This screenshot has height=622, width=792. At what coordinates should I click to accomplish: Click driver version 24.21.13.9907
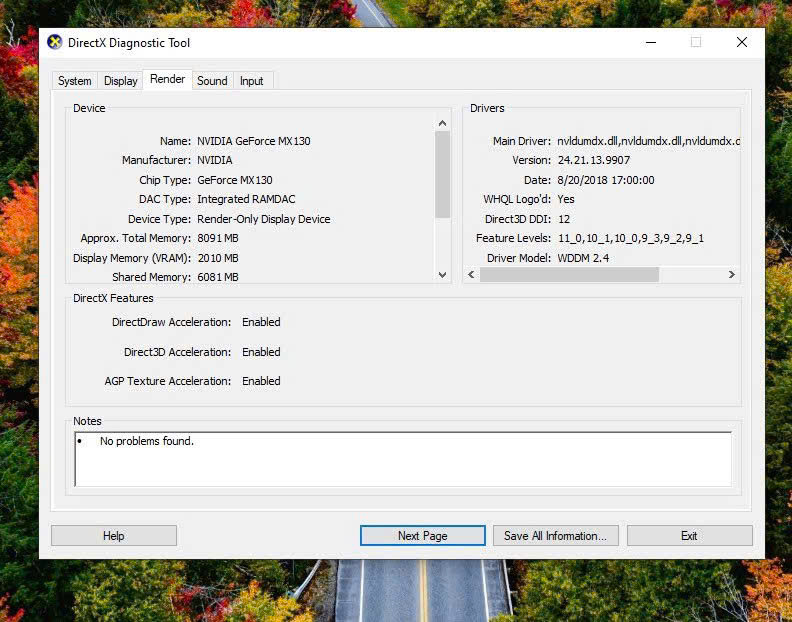click(594, 160)
